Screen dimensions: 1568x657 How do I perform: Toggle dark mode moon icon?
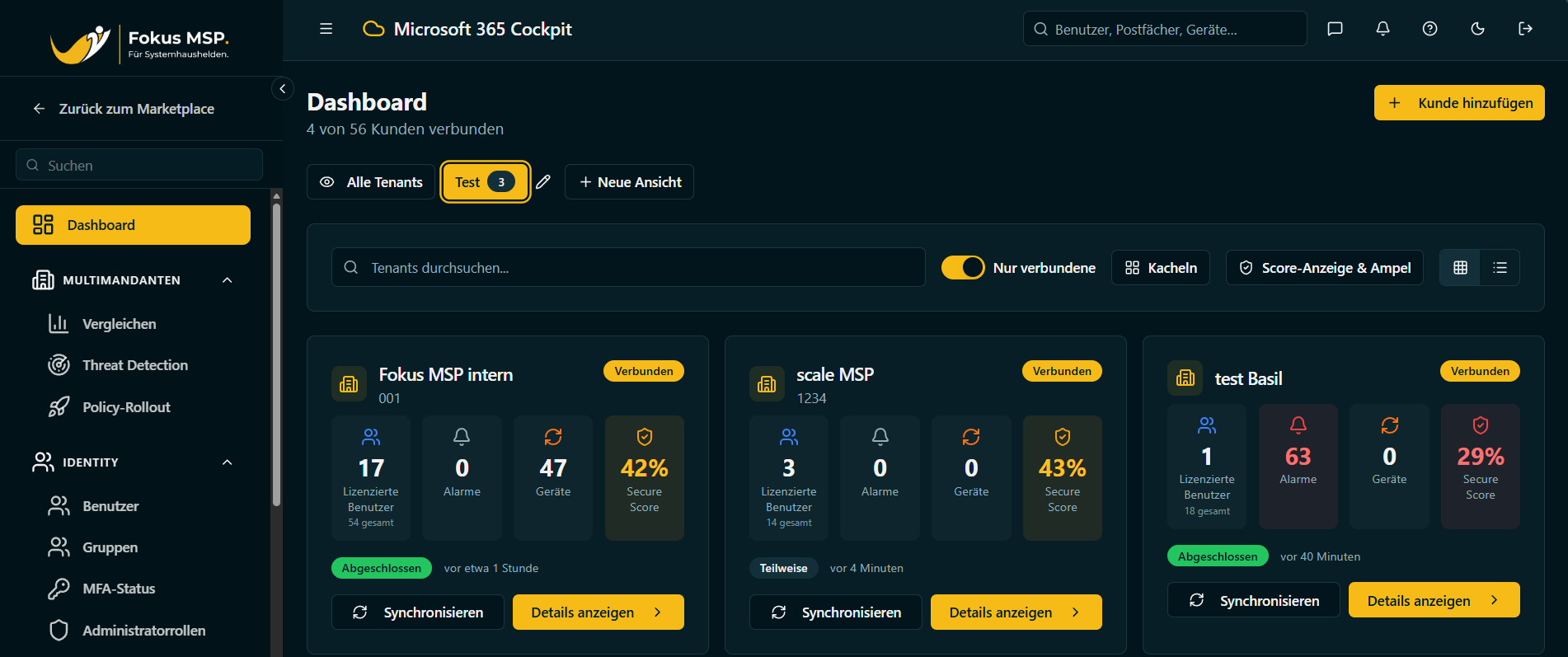click(x=1478, y=29)
